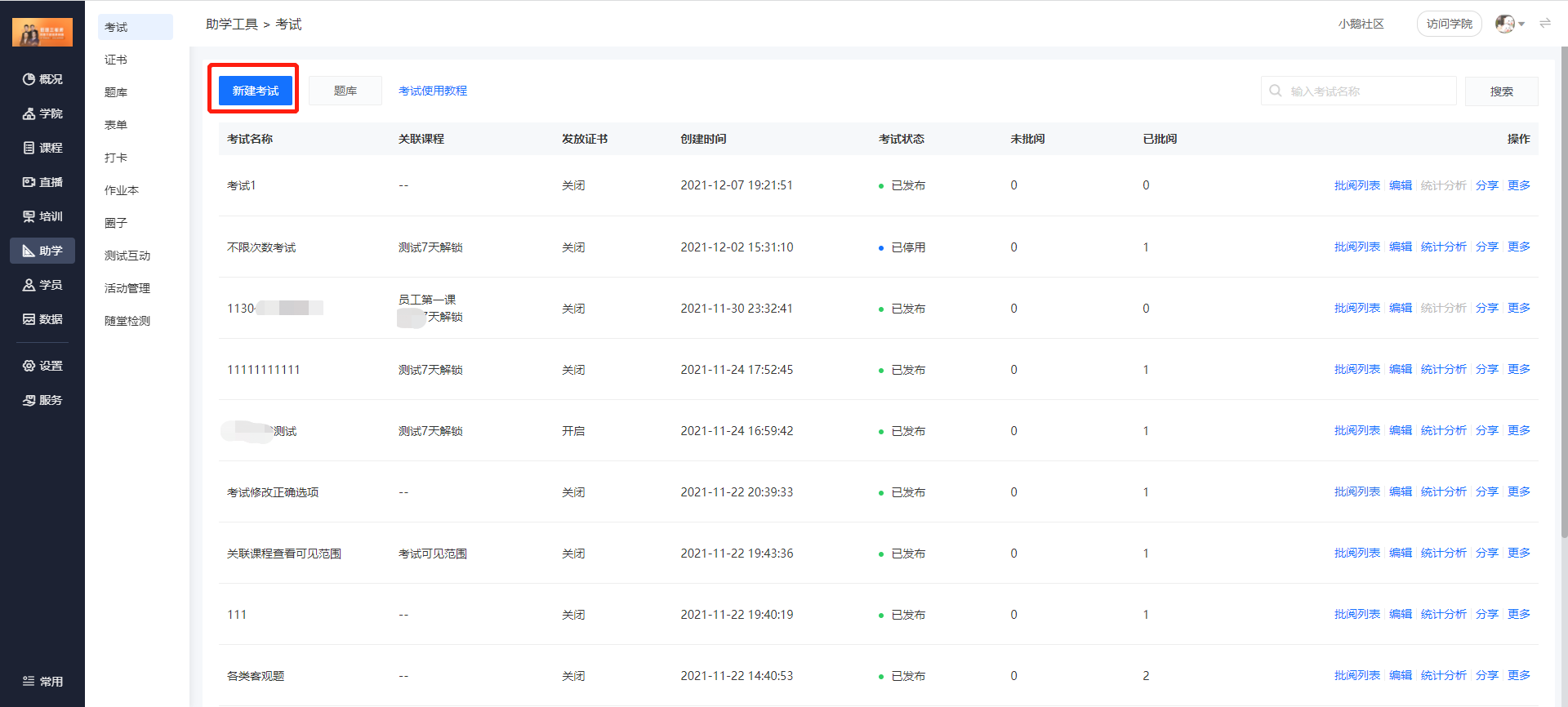Image resolution: width=1568 pixels, height=707 pixels.
Task: Open 更多 menu for 考试1 row
Action: (1519, 185)
